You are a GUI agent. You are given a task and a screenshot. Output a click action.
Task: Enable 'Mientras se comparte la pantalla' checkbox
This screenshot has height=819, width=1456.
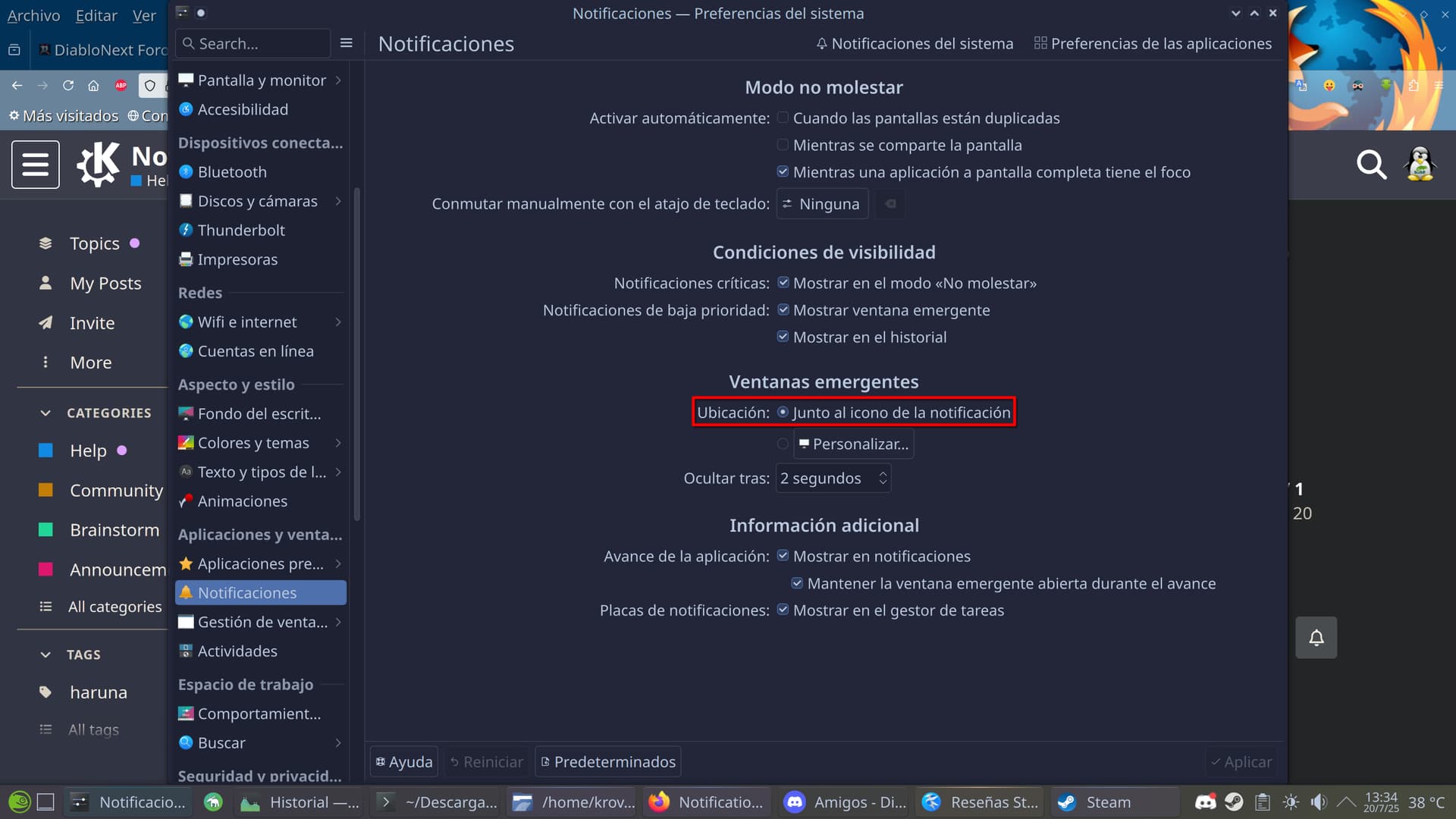783,145
